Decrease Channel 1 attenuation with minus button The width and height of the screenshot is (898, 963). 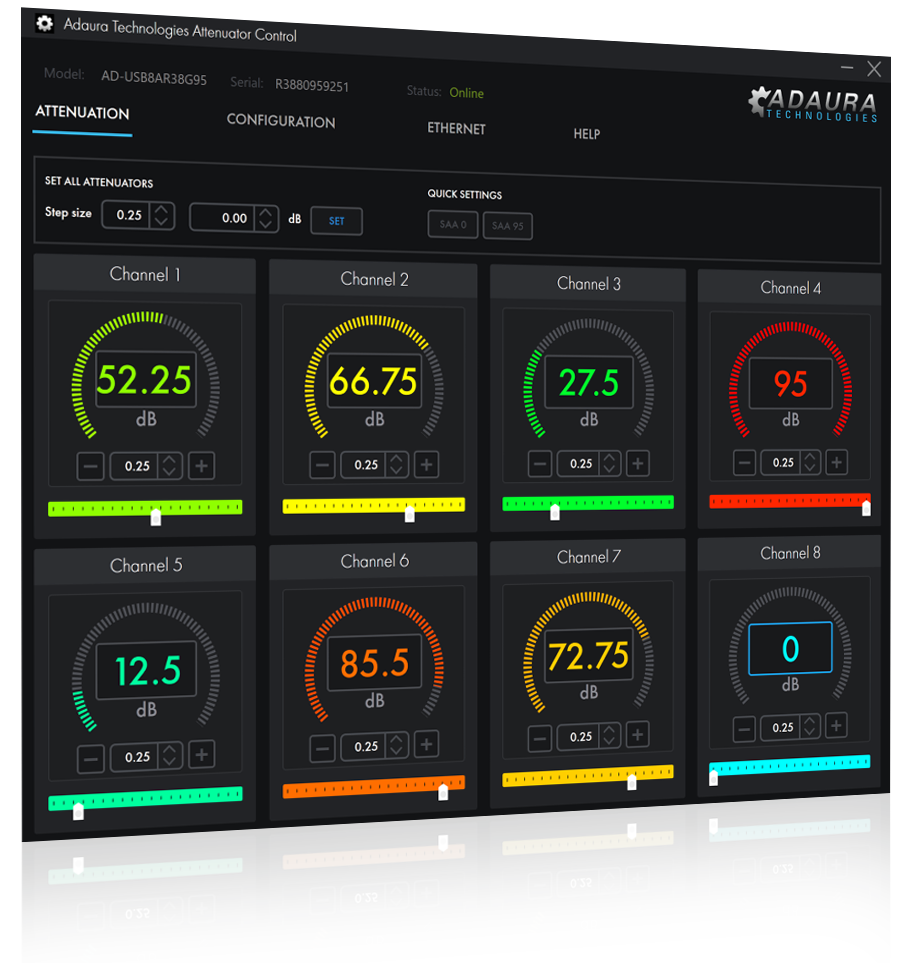click(90, 467)
